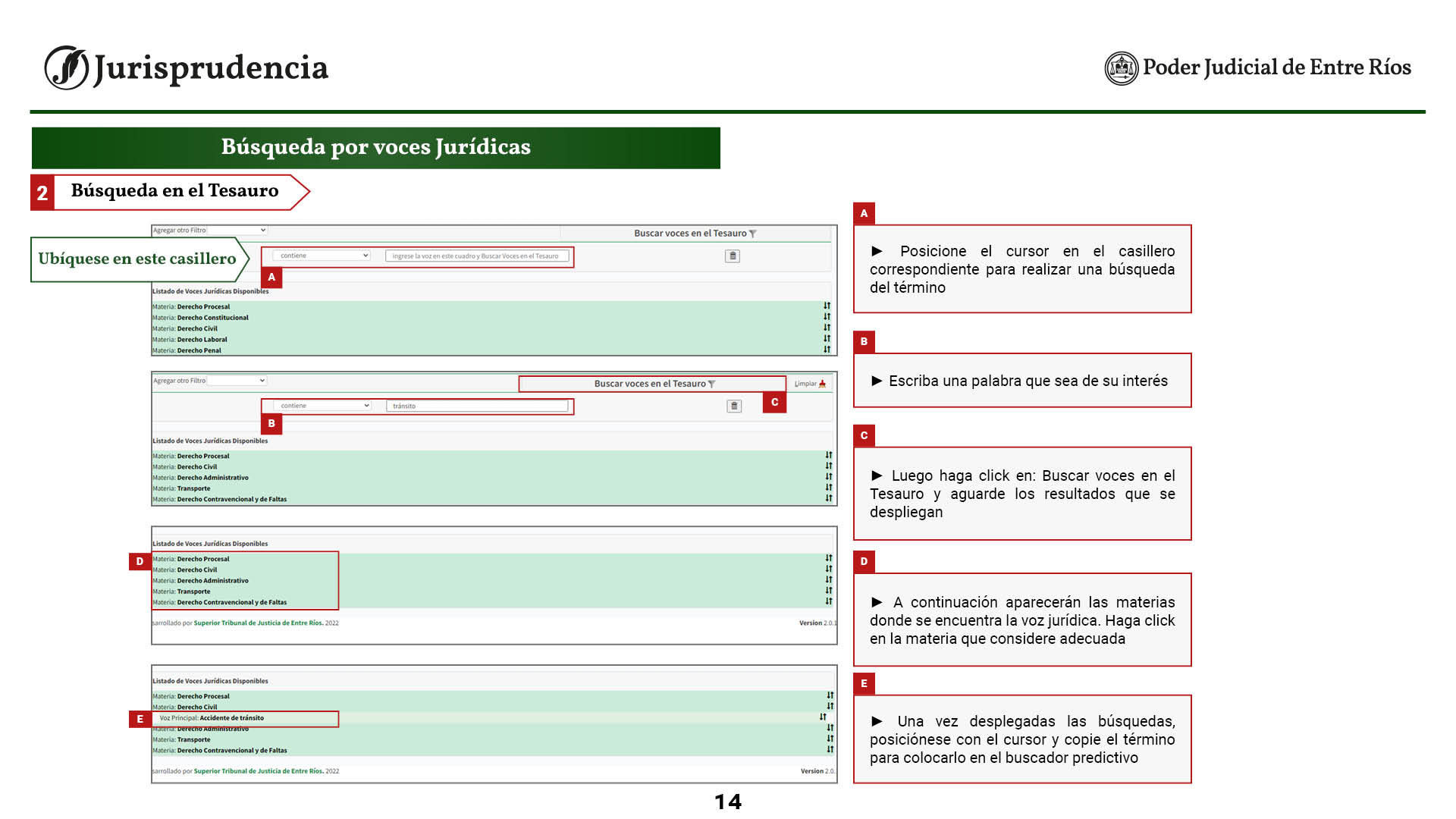
Task: Click the 'Búsqueda en el Tesauro' step heading
Action: click(x=175, y=190)
